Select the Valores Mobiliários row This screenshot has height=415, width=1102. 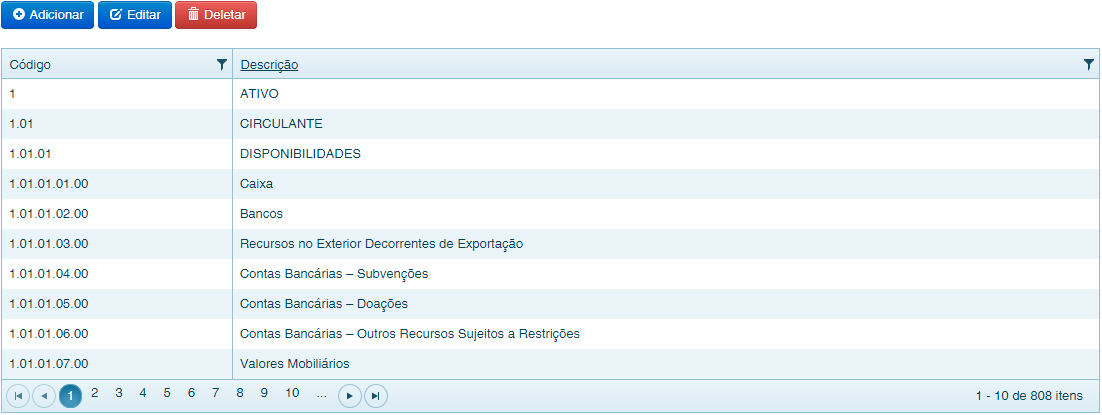coord(550,364)
